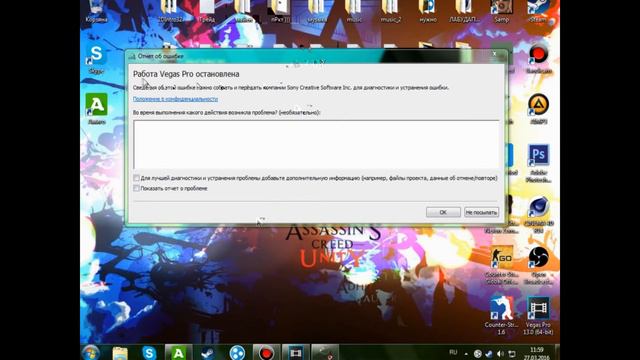Select the 'Трейд' desktop file
640x360 pixels.
click(207, 11)
